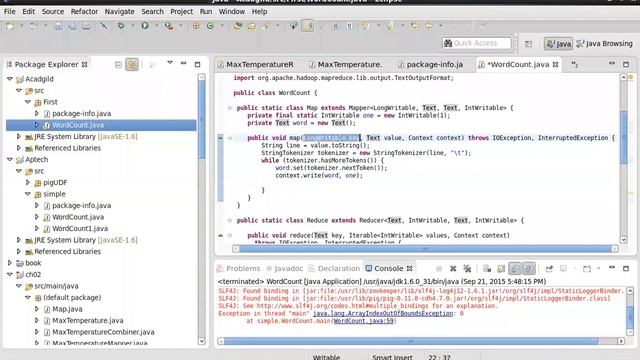This screenshot has height=360, width=640.
Task: Open the Package Explorer view menu
Action: click(x=170, y=63)
